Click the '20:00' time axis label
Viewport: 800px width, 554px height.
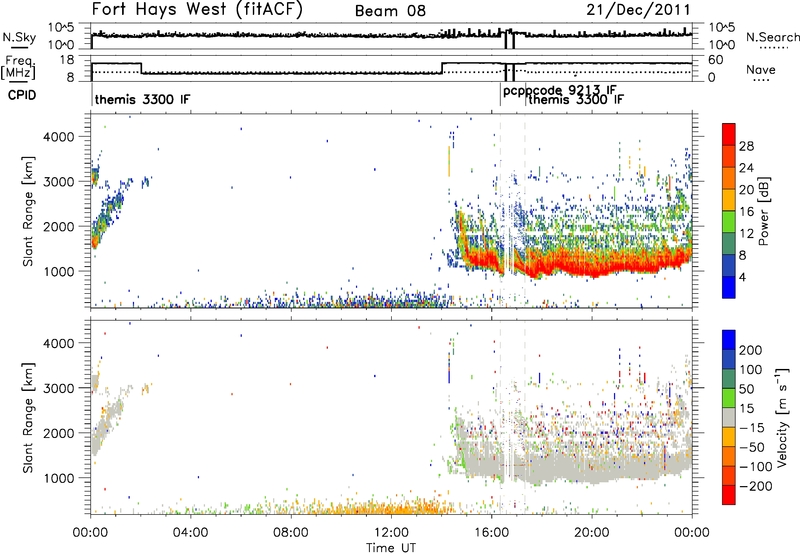click(591, 533)
